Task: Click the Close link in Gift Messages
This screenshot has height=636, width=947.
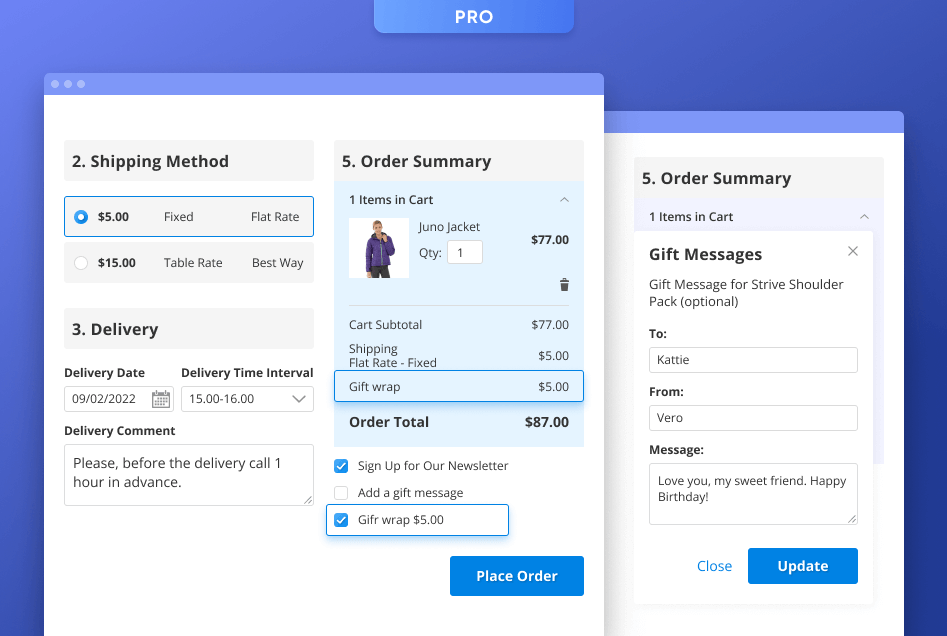Action: [714, 565]
